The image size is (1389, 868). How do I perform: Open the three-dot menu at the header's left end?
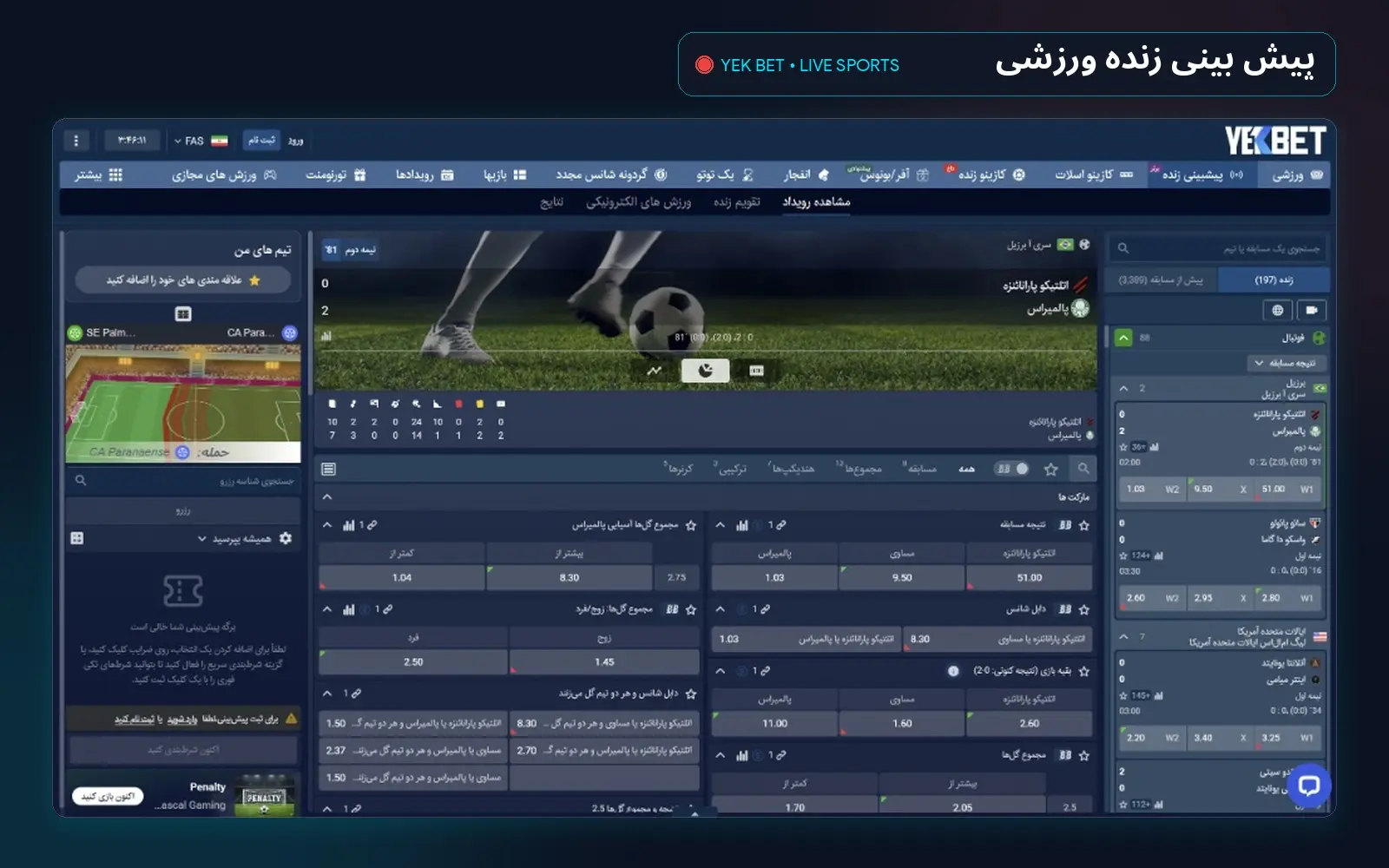click(76, 141)
